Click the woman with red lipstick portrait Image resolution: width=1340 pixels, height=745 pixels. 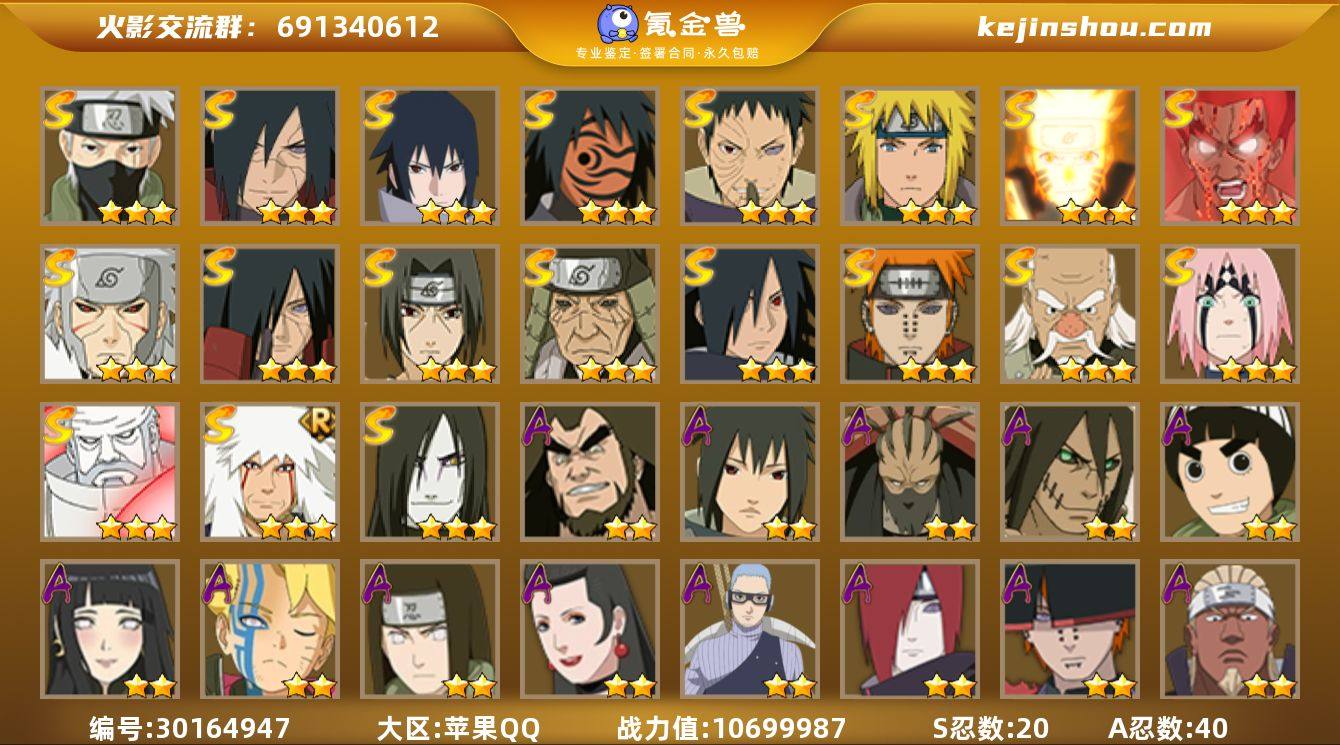pos(590,629)
